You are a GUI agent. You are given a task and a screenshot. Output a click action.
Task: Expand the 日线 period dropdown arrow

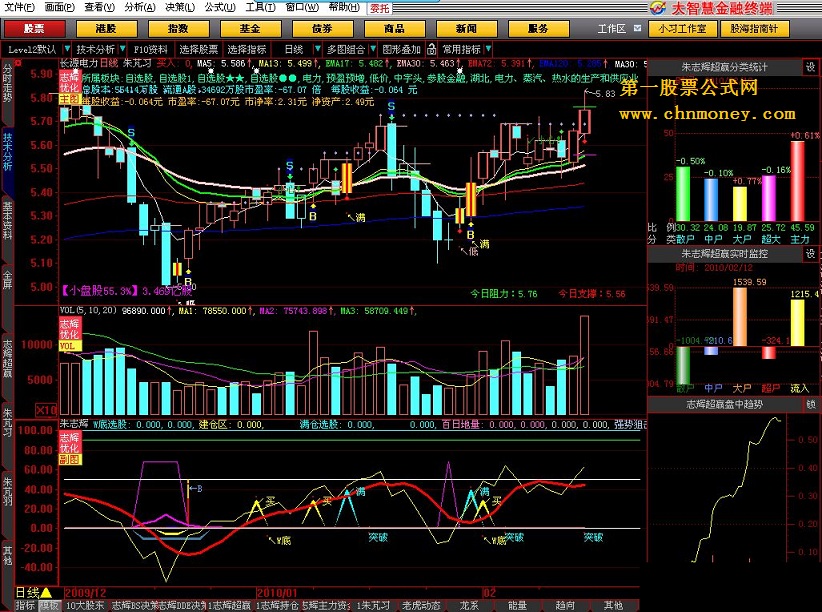pyautogui.click(x=317, y=49)
